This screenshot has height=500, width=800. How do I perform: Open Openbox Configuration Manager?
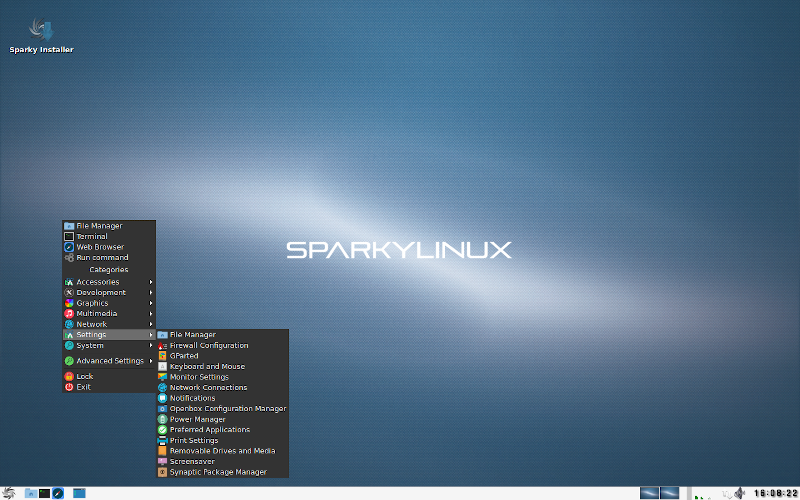[222, 409]
